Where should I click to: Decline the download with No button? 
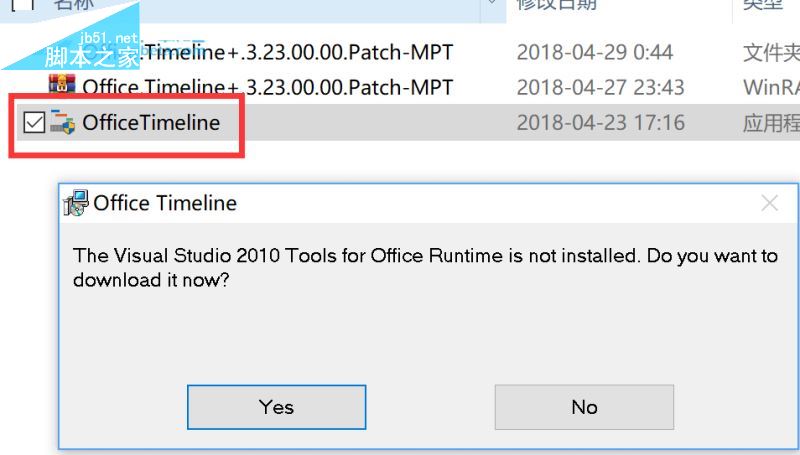[x=584, y=407]
